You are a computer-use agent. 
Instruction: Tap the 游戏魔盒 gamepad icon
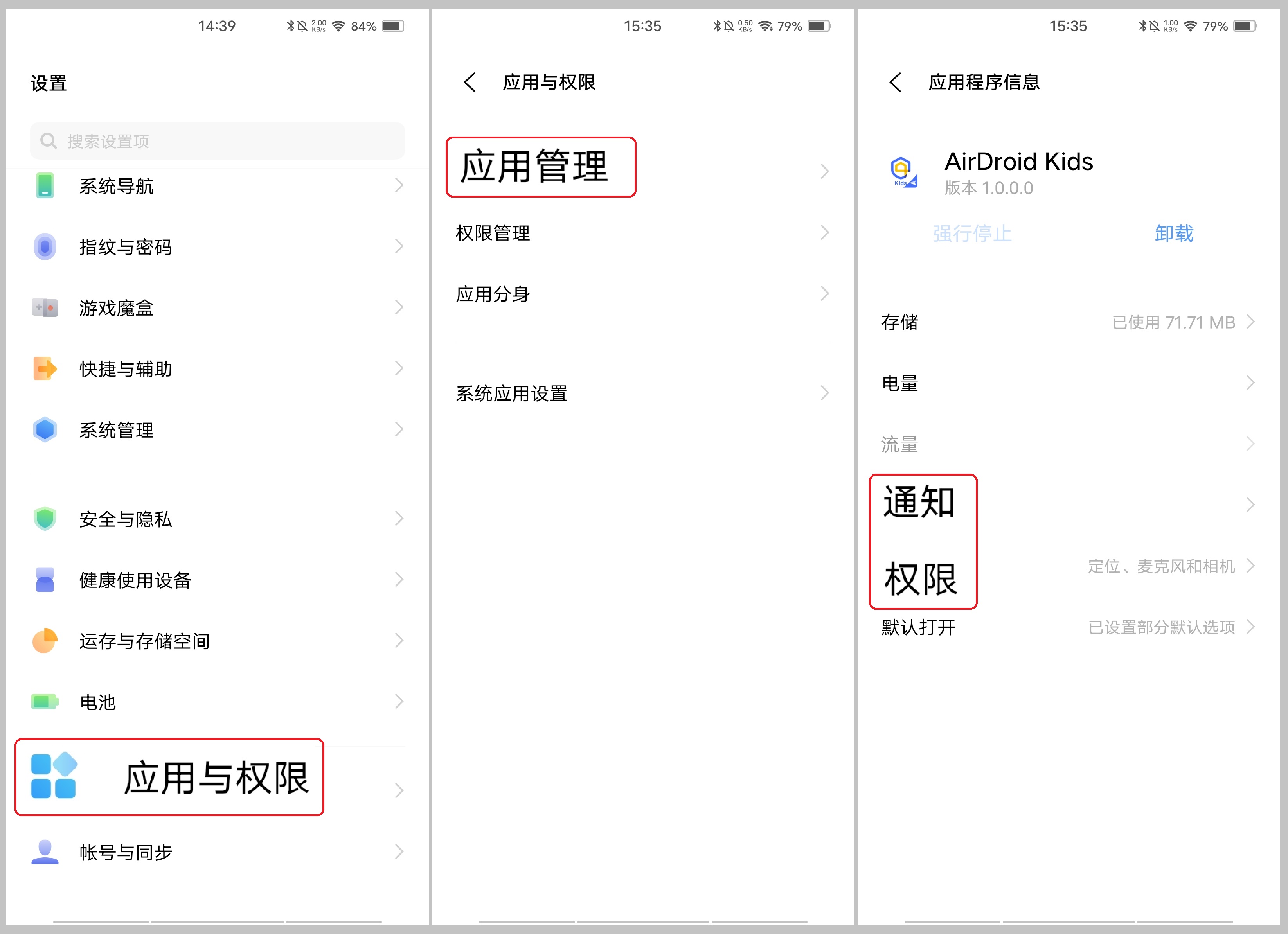(x=44, y=308)
